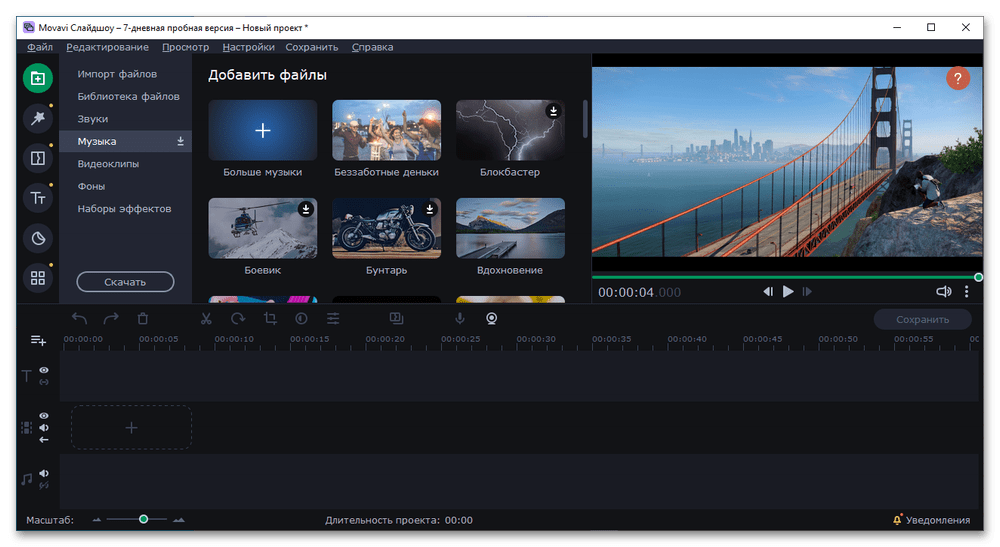Select the Filters magic wand icon
Screen dimensions: 1000x547
38,118
